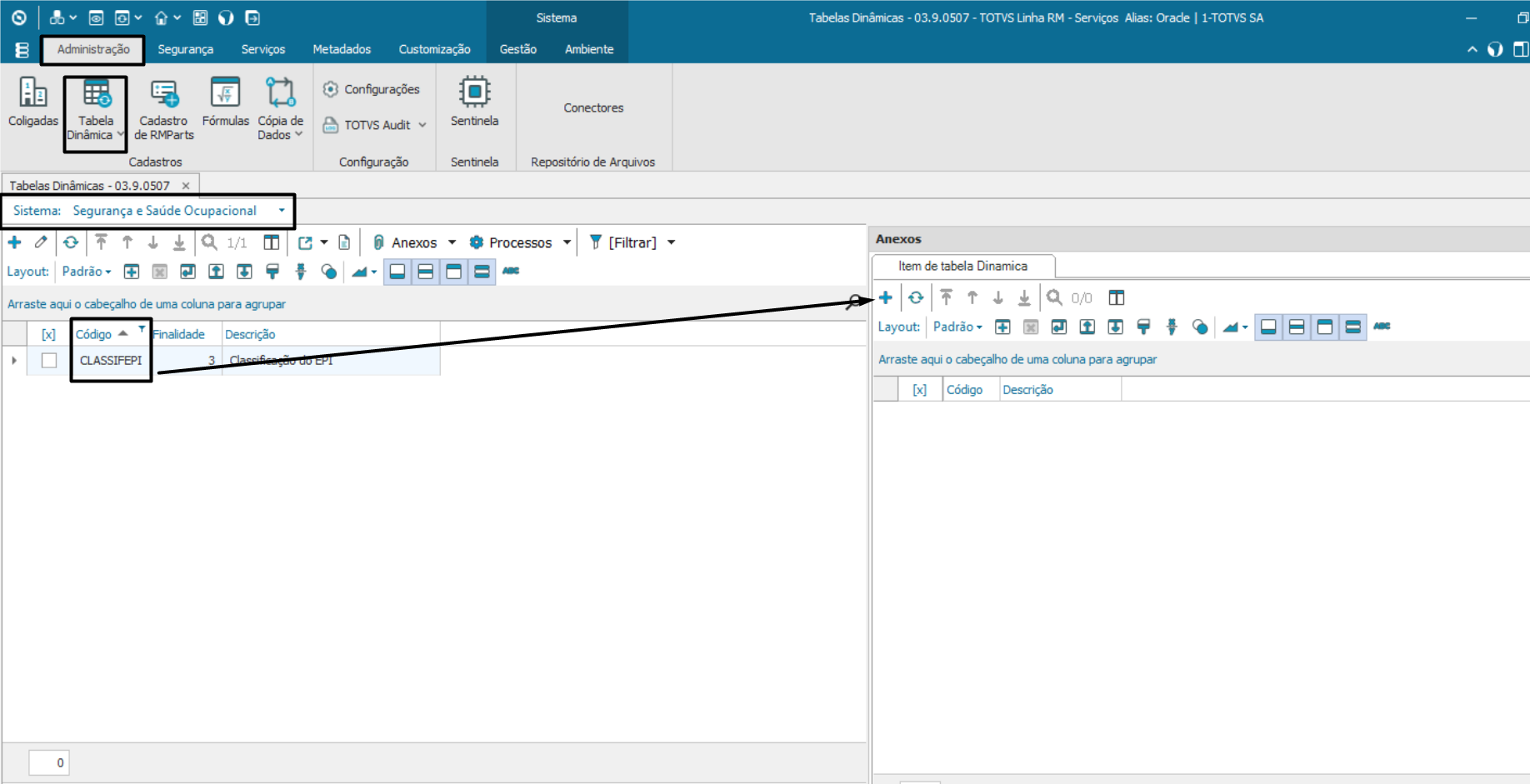Check the CLASSIFEPI row checkbox

tap(49, 361)
